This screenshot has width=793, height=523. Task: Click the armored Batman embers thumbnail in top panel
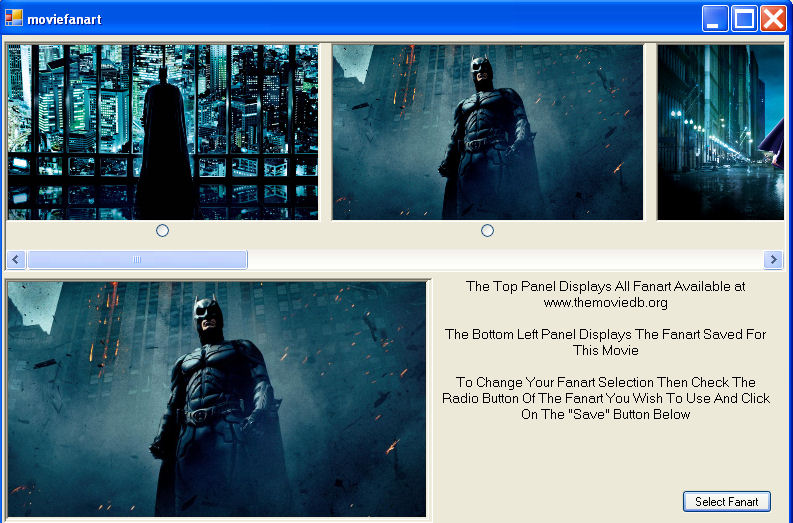point(488,132)
